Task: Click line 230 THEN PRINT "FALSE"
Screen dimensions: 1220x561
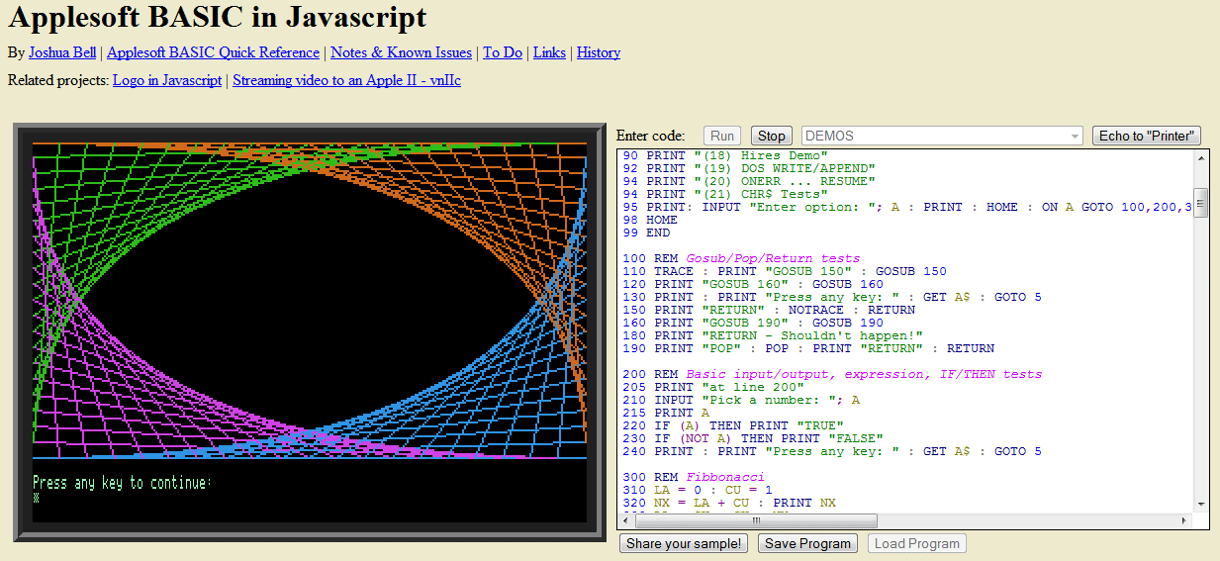Action: pyautogui.click(x=753, y=439)
